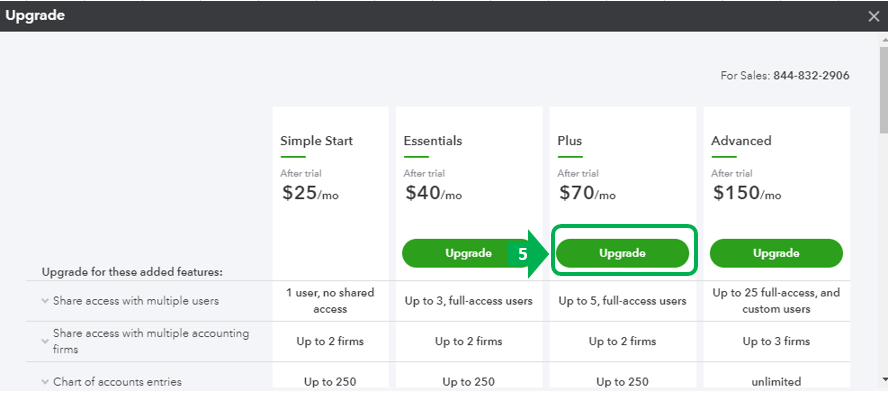
Task: Click Upgrade button under Essentials plan
Action: point(468,253)
